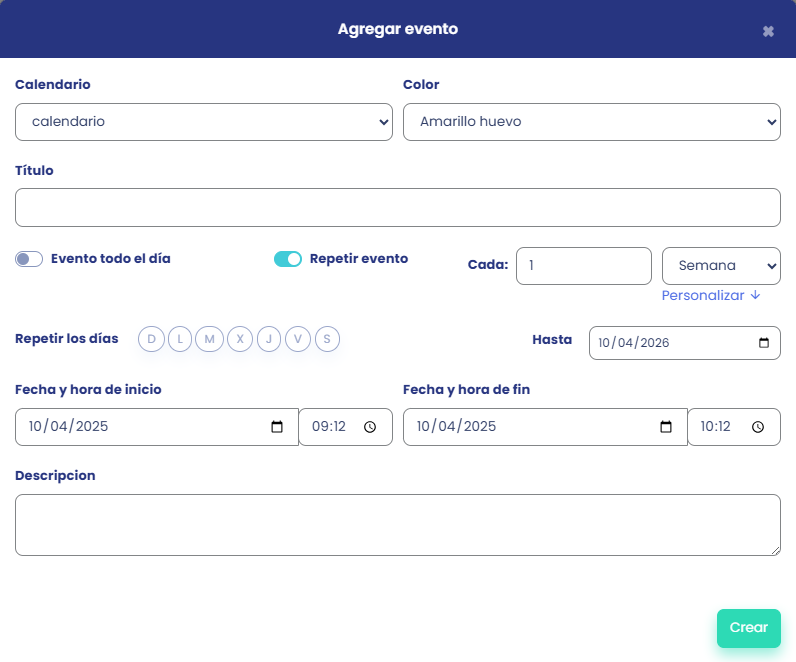796x662 pixels.
Task: Click the Título input field
Action: click(x=397, y=208)
